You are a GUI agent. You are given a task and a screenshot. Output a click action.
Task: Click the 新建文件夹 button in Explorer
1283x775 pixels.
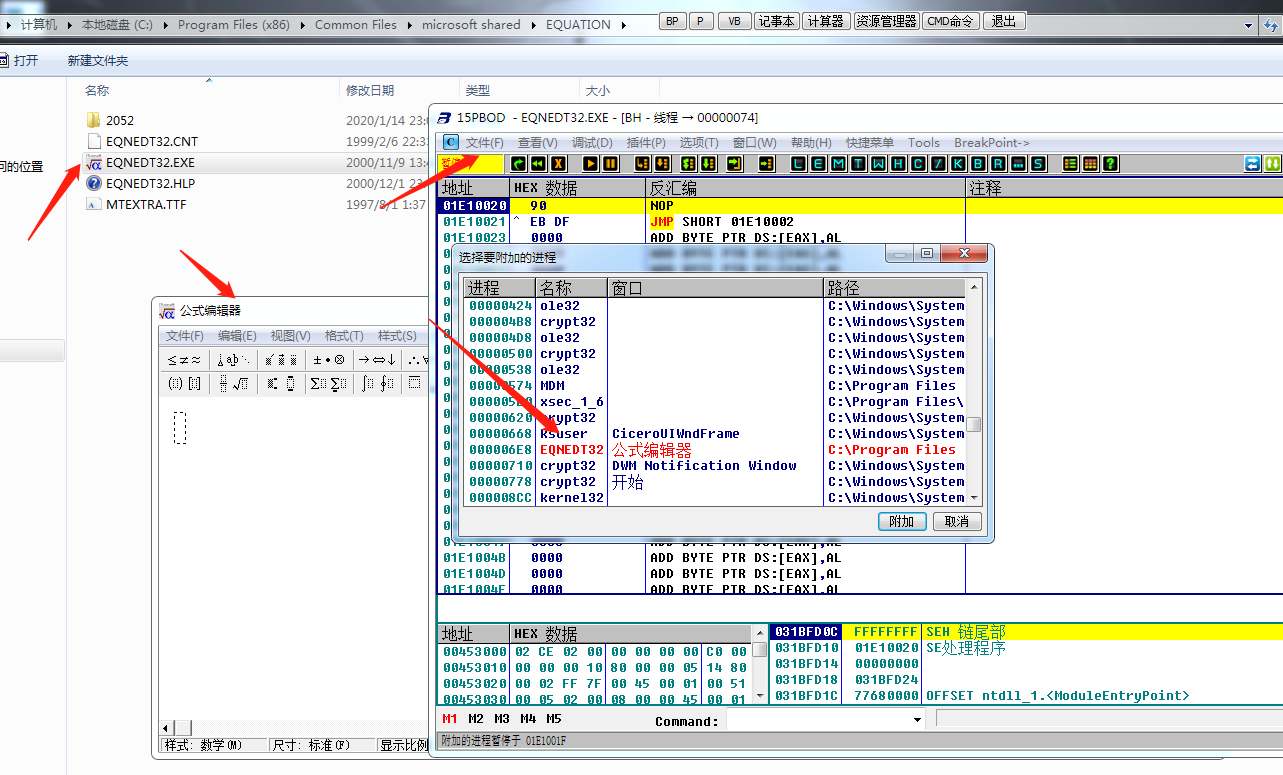click(98, 61)
